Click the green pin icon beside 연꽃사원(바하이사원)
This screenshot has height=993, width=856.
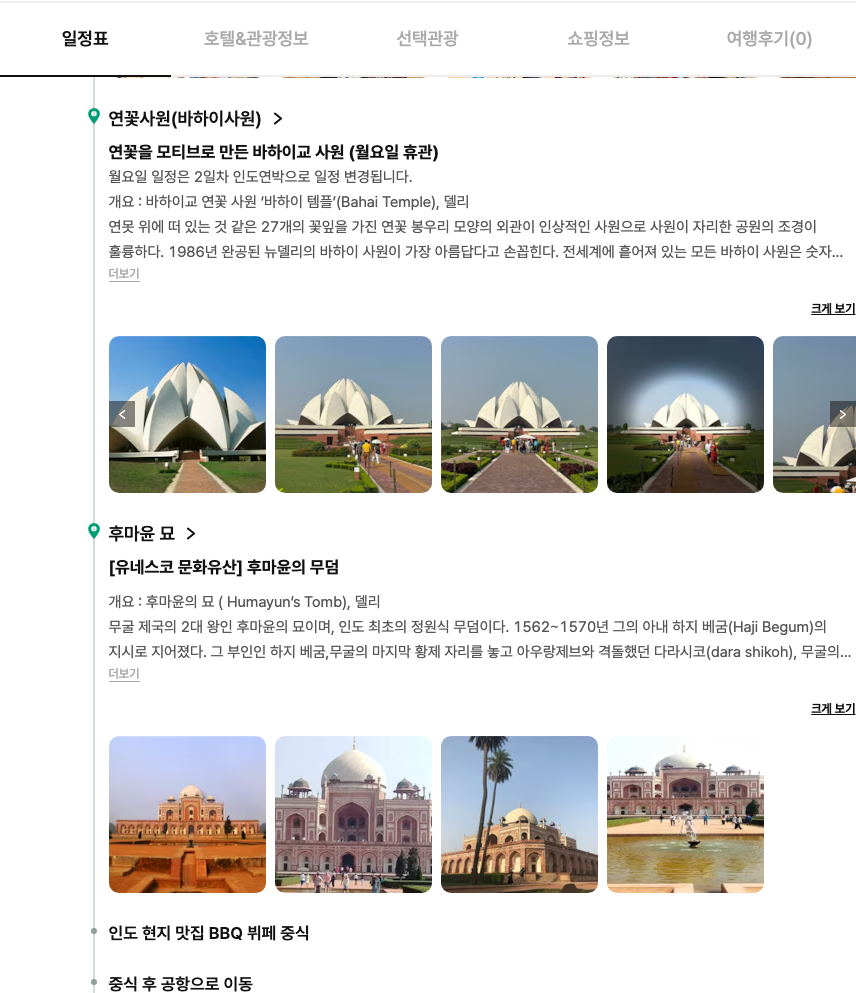point(94,116)
